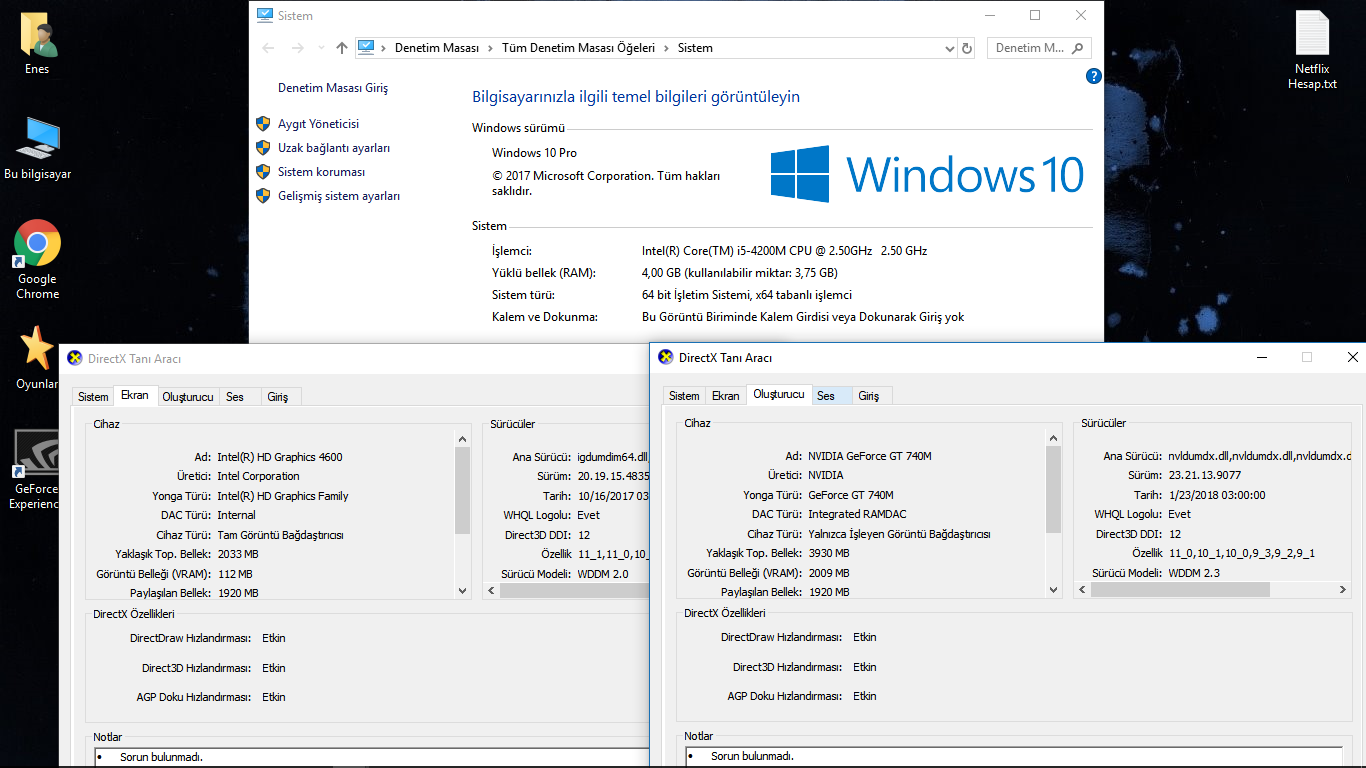This screenshot has width=1366, height=768.
Task: Click the scroll-down arrow in right Cihaz list
Action: (1053, 590)
